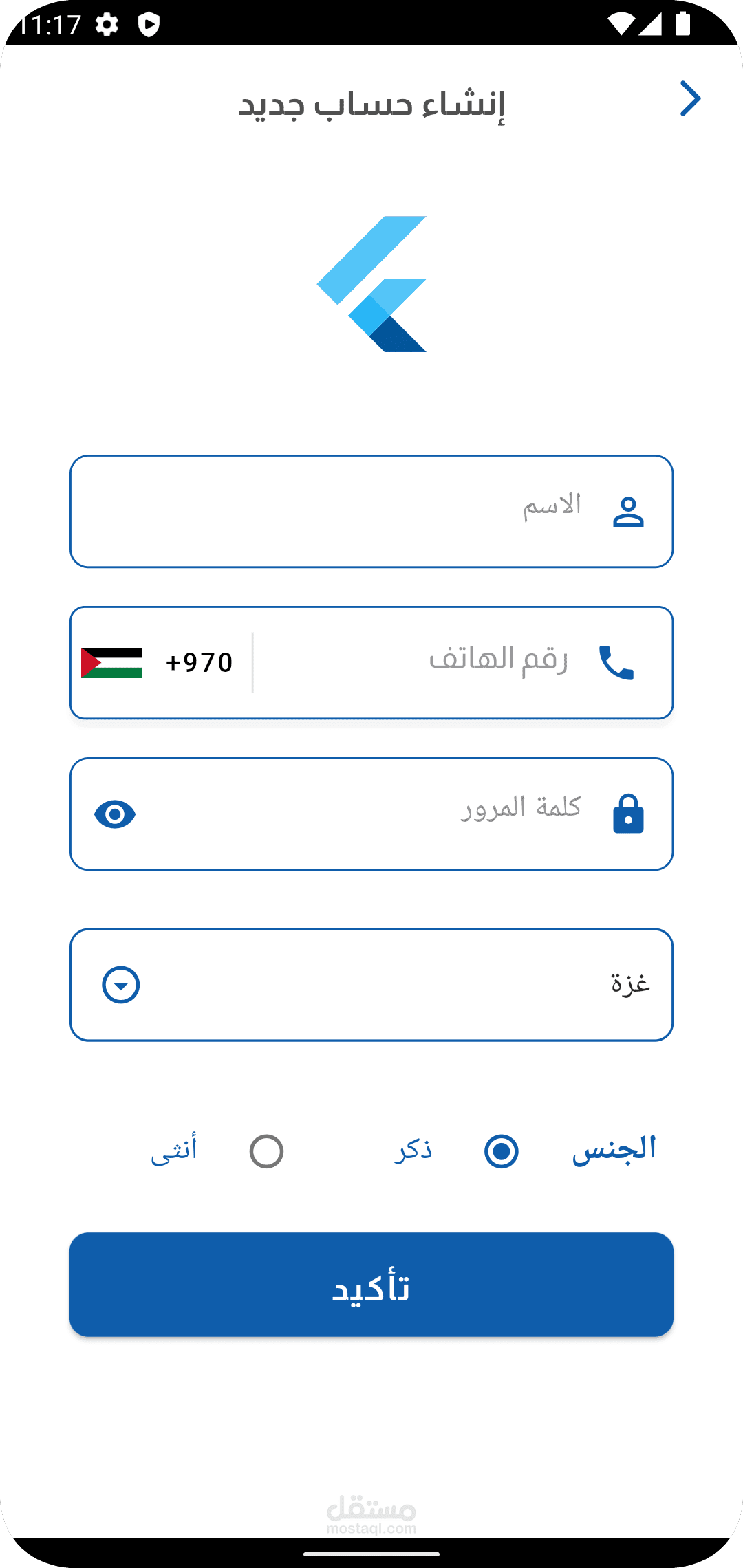Focus the كلمة المرور password field

(371, 814)
